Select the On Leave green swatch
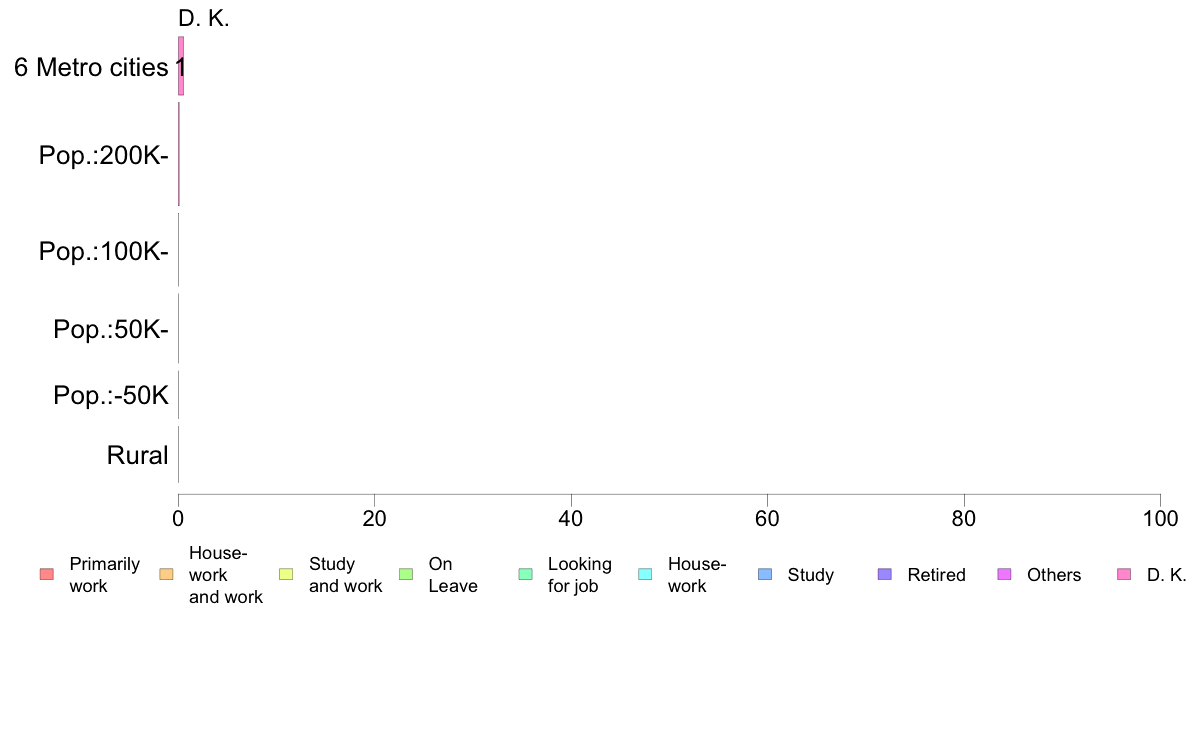The width and height of the screenshot is (1188, 736). (x=405, y=575)
